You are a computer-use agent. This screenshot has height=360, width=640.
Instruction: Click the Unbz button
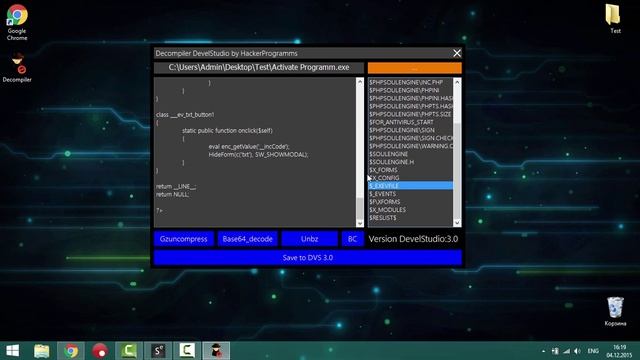(x=309, y=239)
